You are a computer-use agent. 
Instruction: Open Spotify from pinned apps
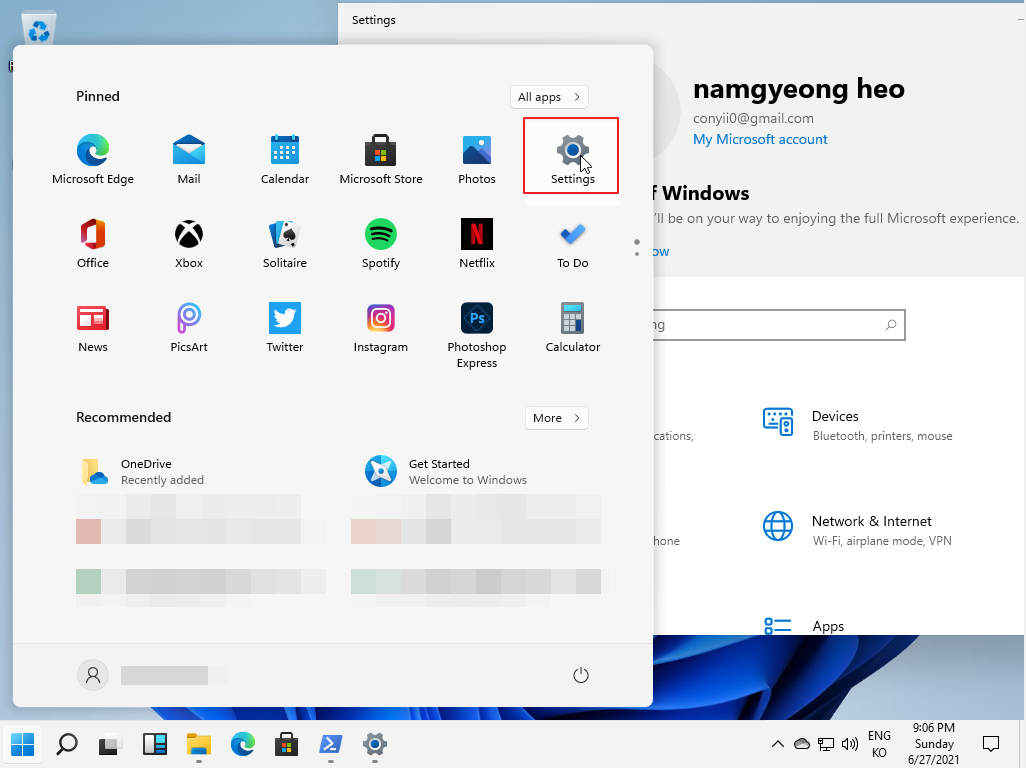pyautogui.click(x=381, y=243)
